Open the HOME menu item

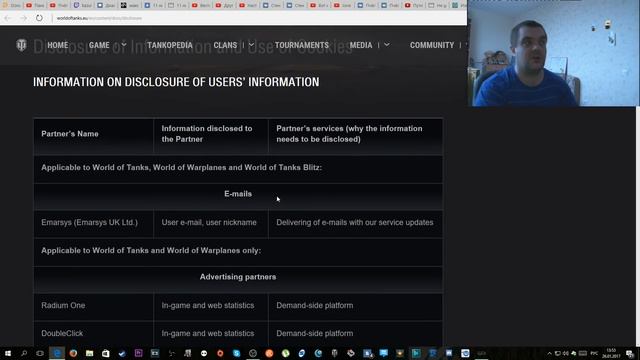58,45
